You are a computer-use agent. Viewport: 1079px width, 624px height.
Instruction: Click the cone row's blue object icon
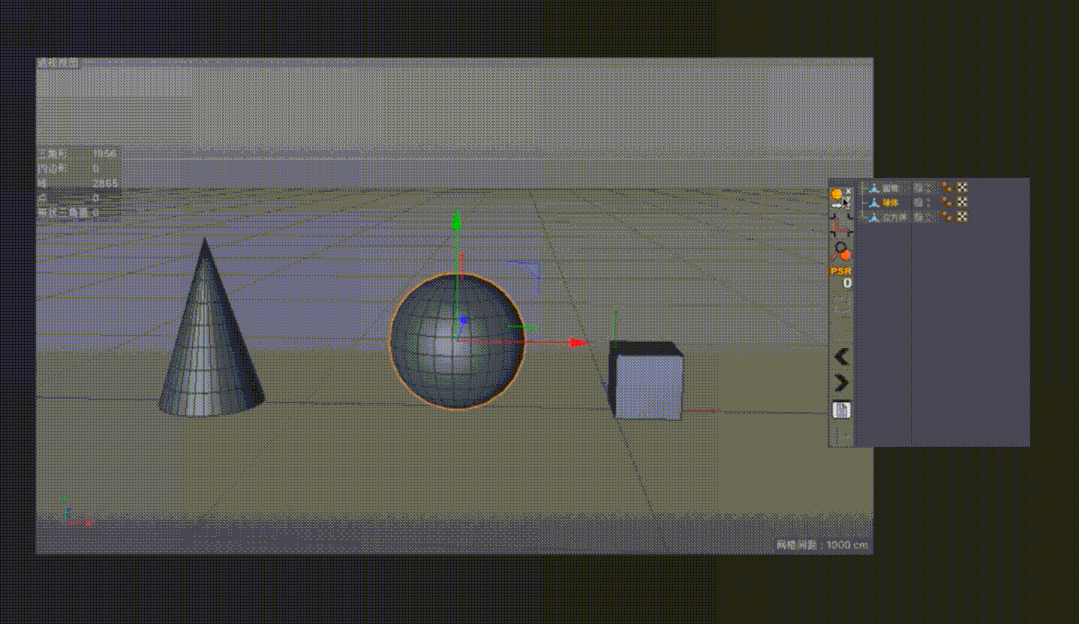coord(873,188)
